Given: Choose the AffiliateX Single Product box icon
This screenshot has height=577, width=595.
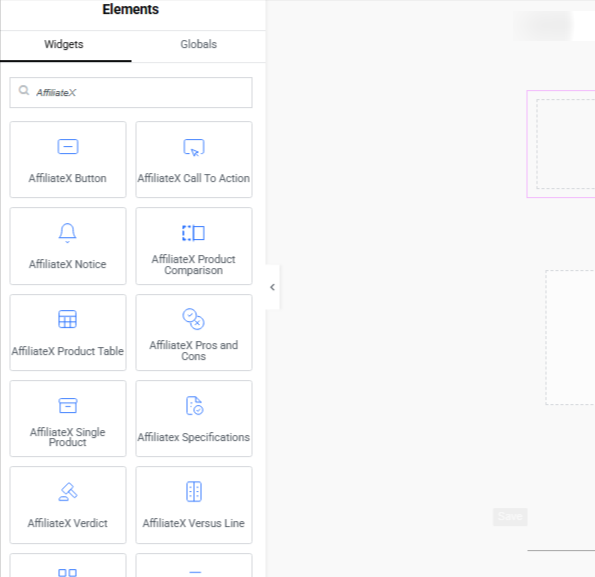Looking at the screenshot, I should coord(68,406).
